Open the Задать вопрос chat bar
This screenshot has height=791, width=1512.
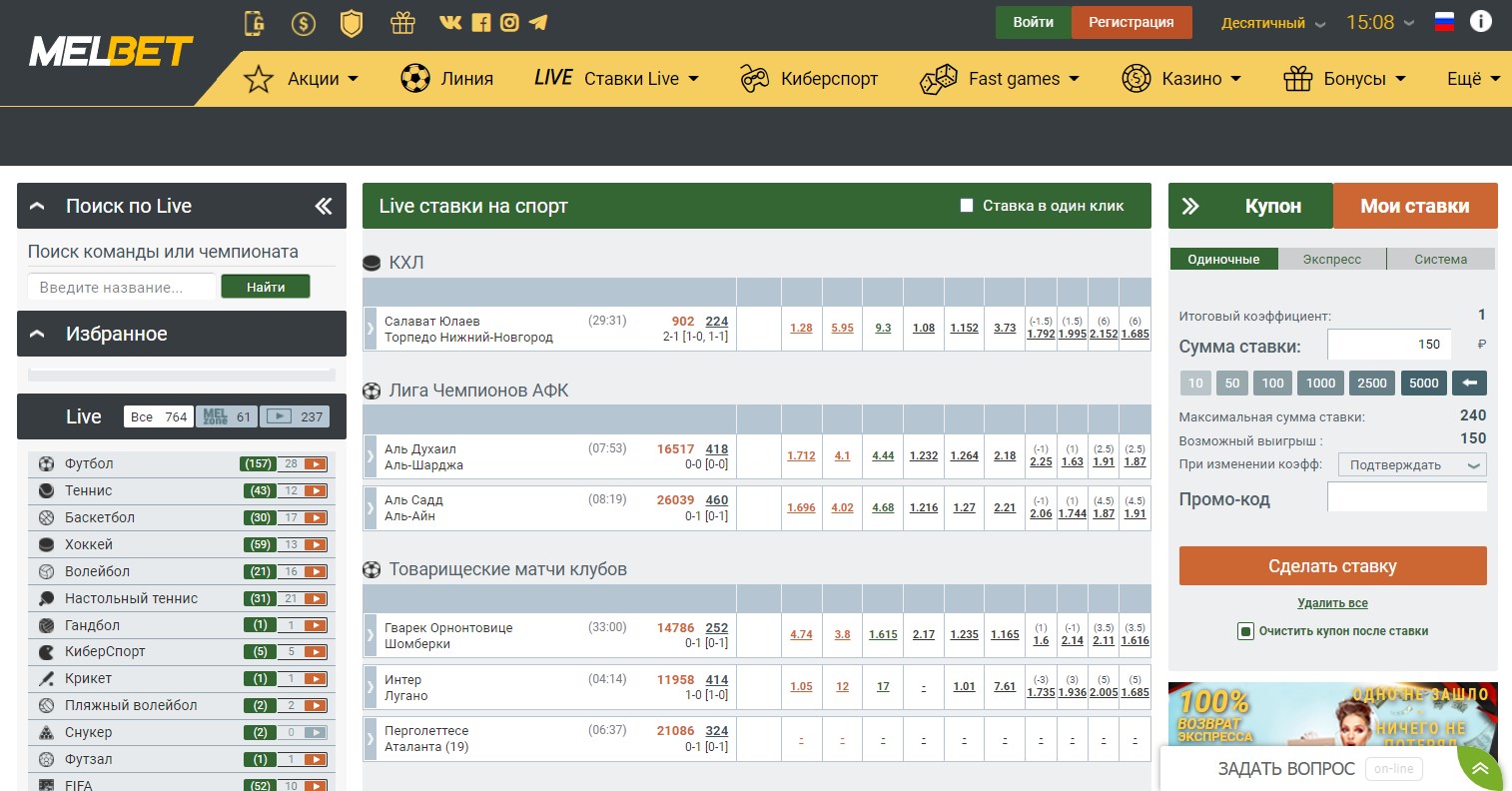coord(1318,768)
